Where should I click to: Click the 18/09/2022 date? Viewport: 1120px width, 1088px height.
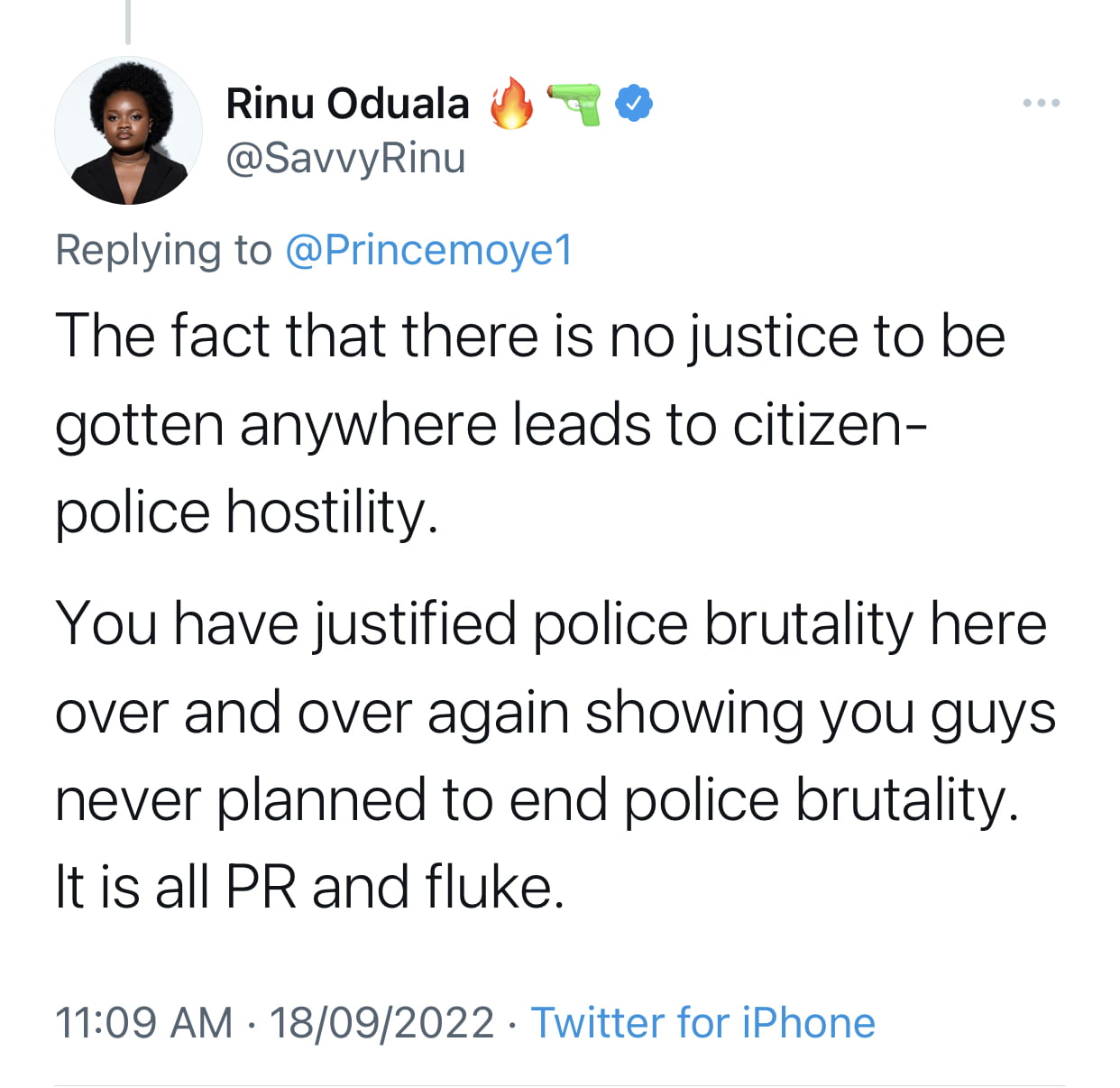381,1023
